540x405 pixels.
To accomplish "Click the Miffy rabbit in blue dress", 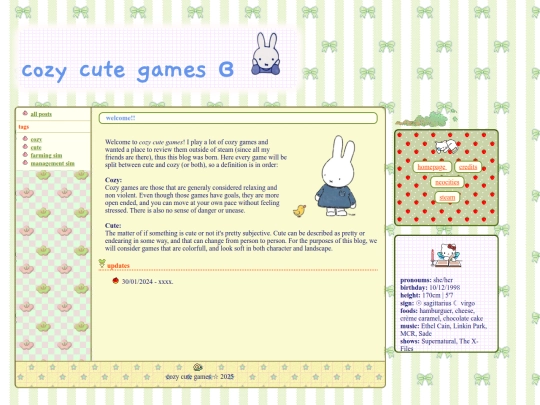I will coord(336,176).
